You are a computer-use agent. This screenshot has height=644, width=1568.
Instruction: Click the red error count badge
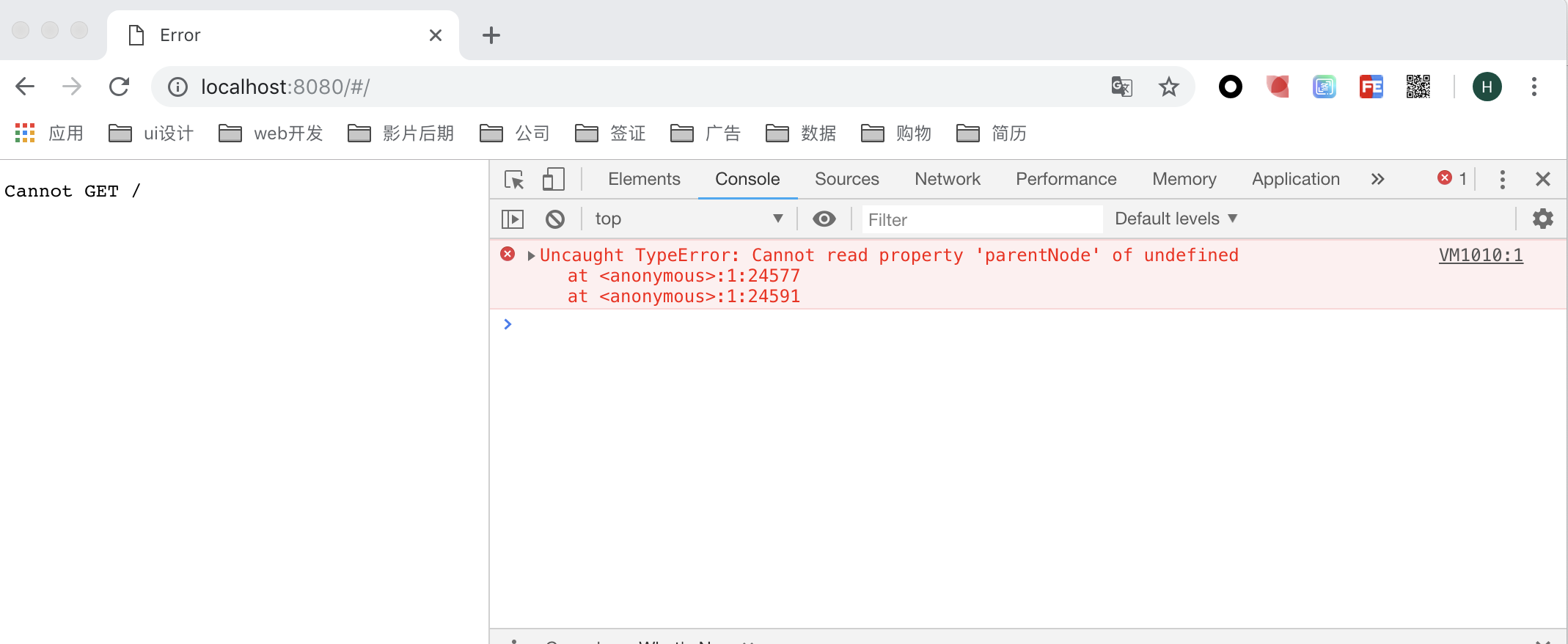coord(1452,178)
